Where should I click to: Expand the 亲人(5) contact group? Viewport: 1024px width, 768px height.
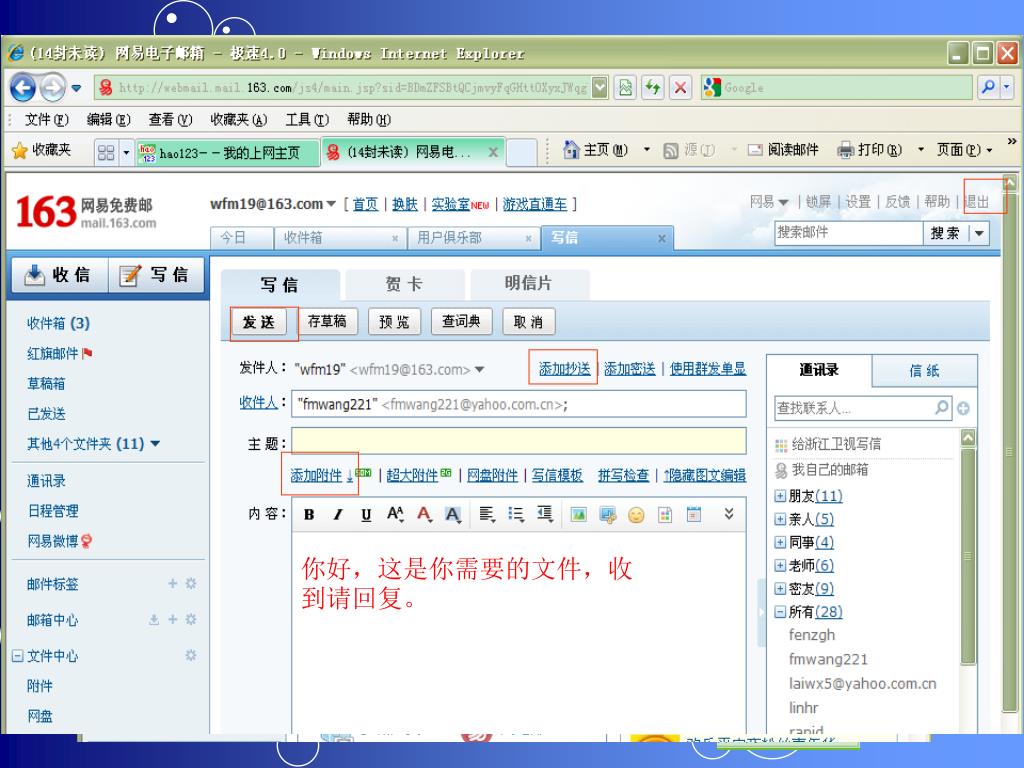point(780,519)
